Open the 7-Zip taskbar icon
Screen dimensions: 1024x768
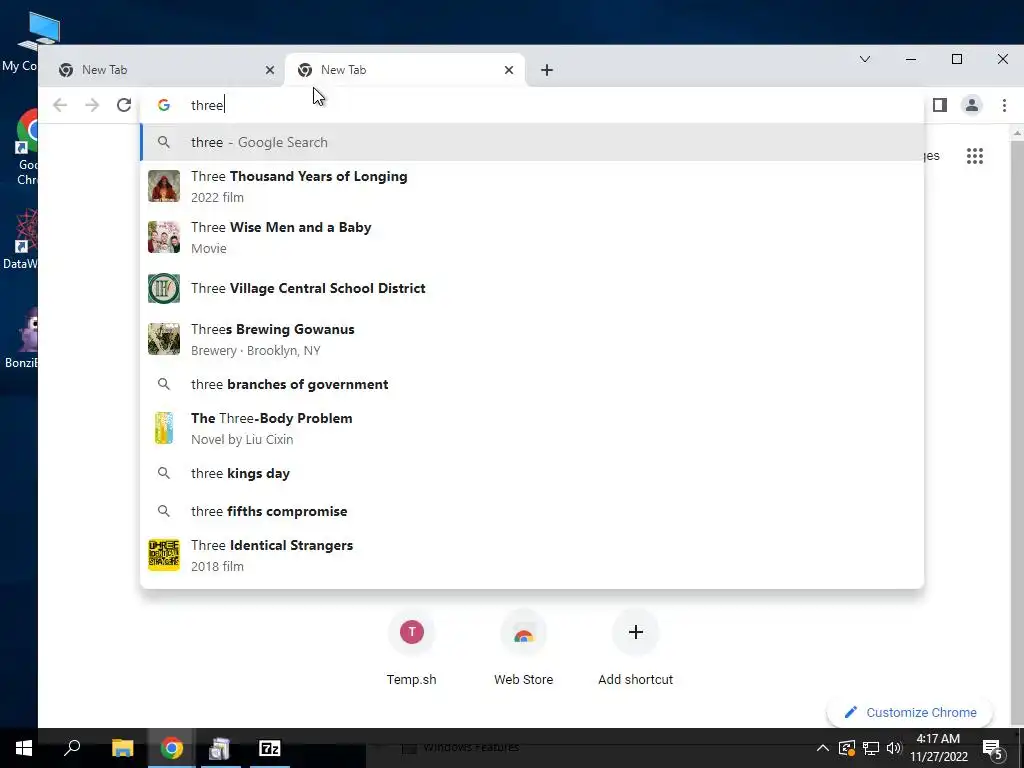click(x=270, y=748)
